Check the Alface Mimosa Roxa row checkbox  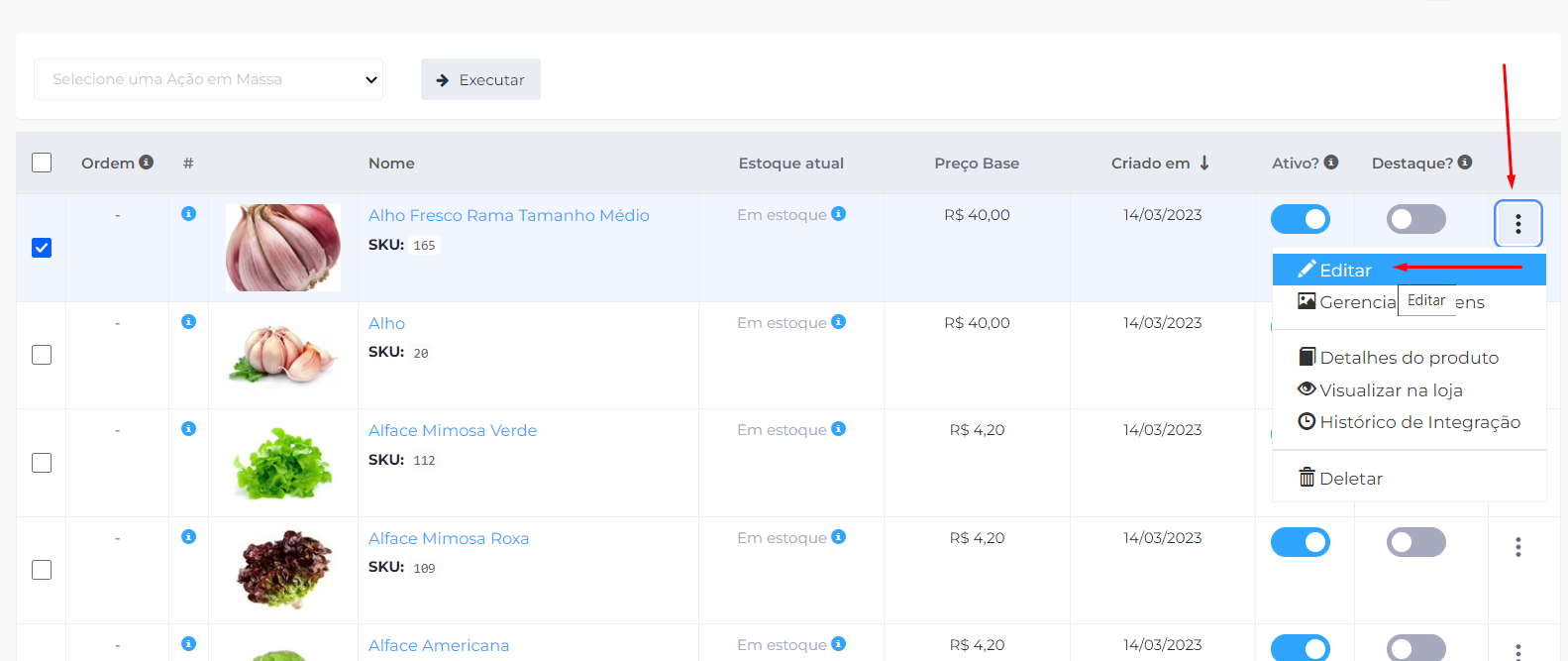(x=42, y=570)
